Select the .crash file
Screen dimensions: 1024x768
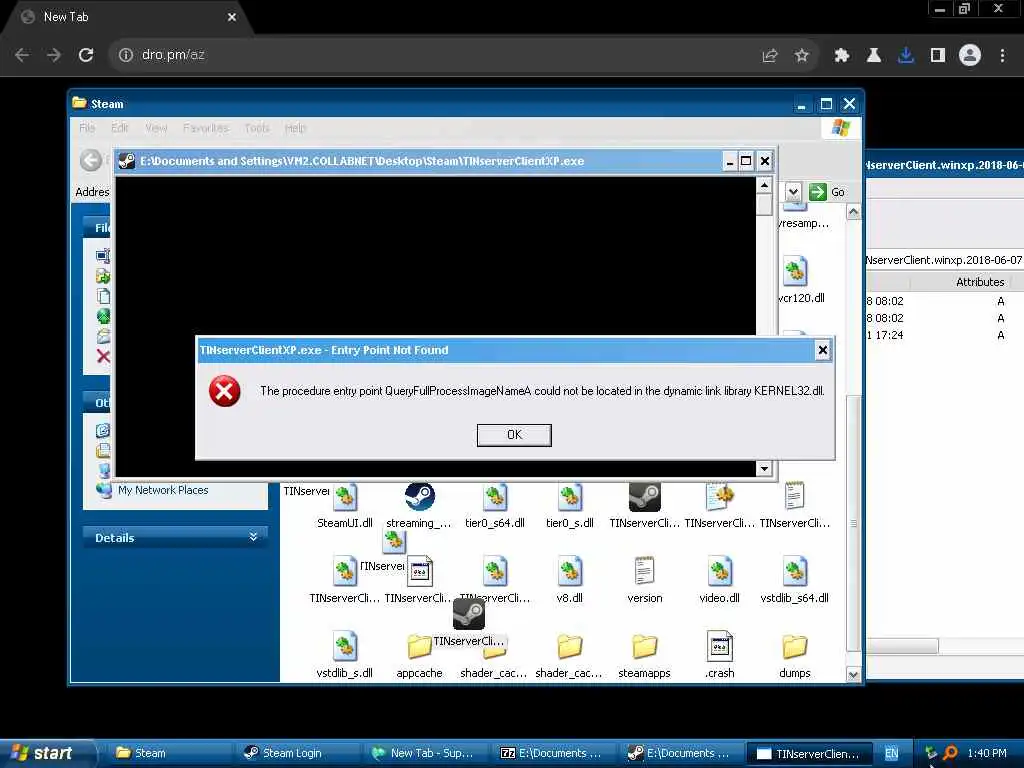coord(720,655)
